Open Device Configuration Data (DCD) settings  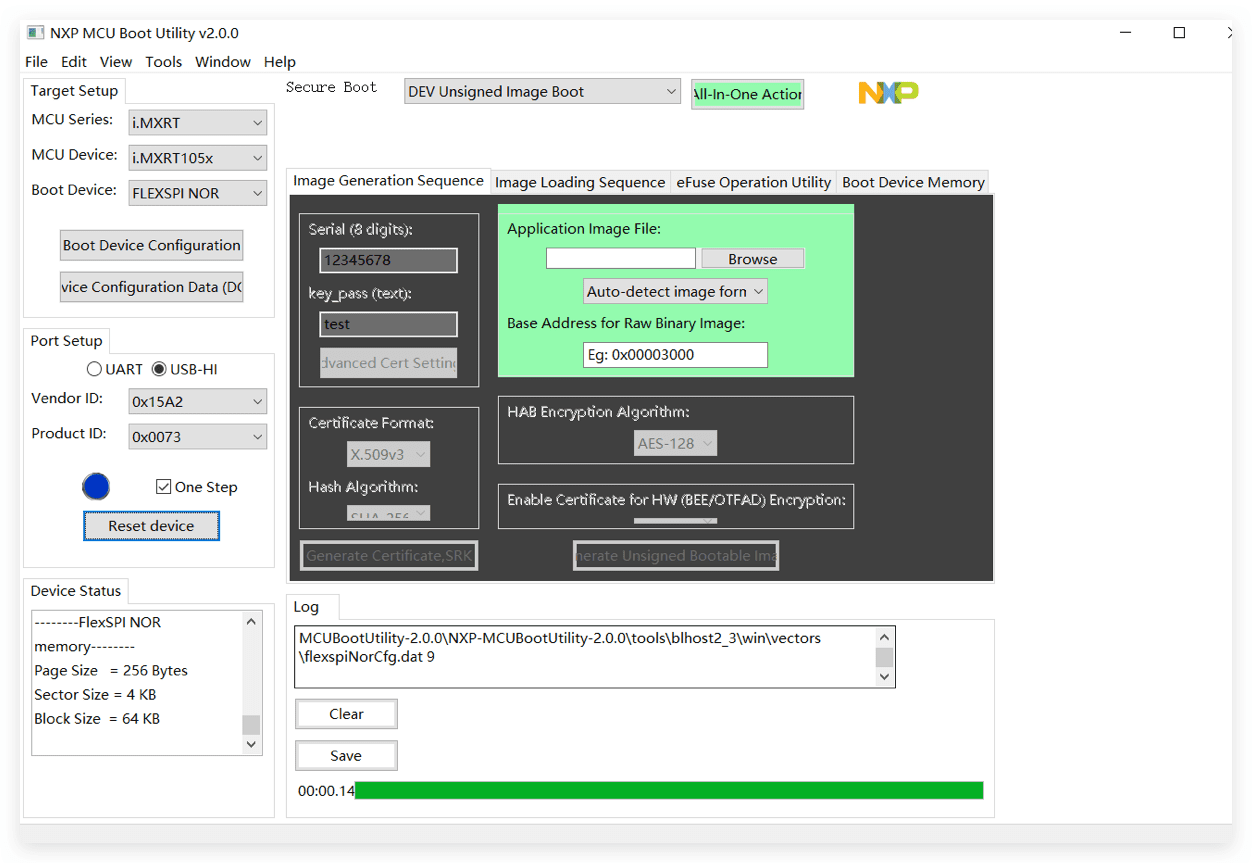151,287
